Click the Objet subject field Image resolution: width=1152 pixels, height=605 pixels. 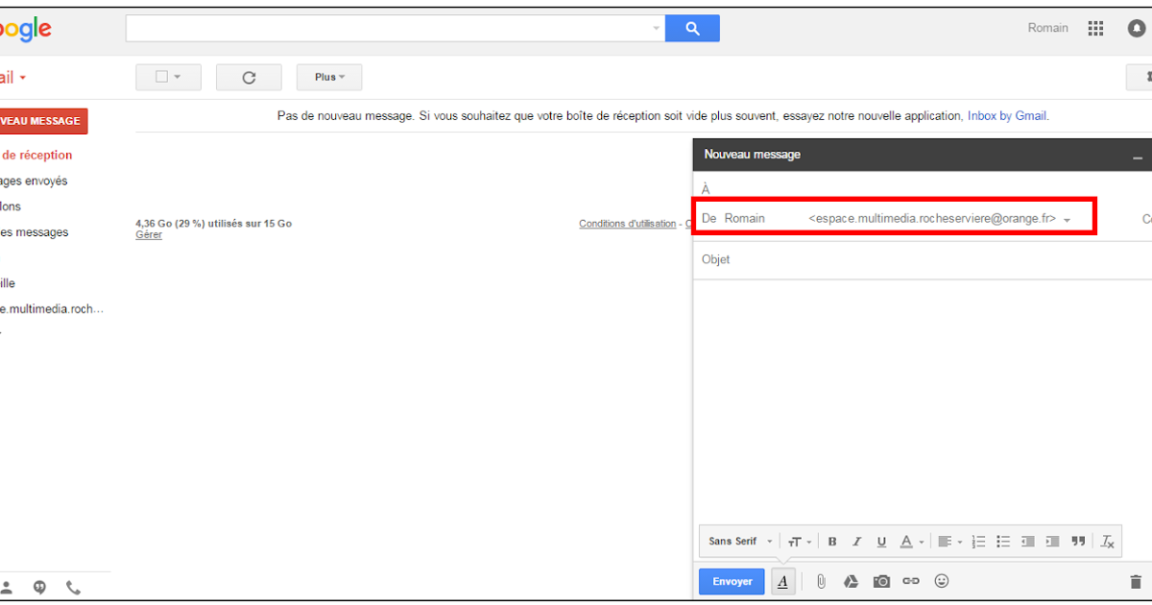coord(922,259)
